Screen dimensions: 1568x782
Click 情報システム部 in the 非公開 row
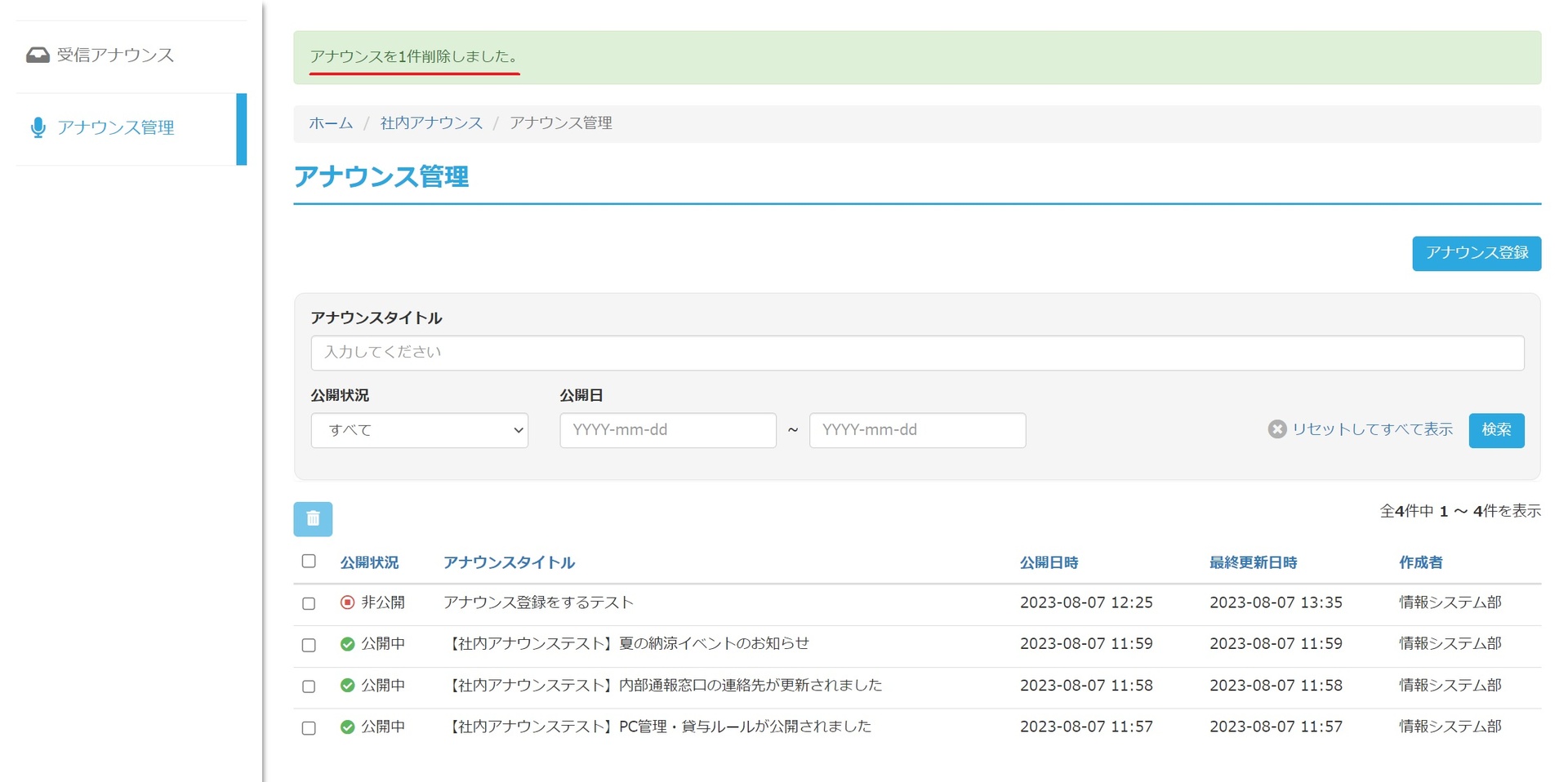pyautogui.click(x=1450, y=602)
